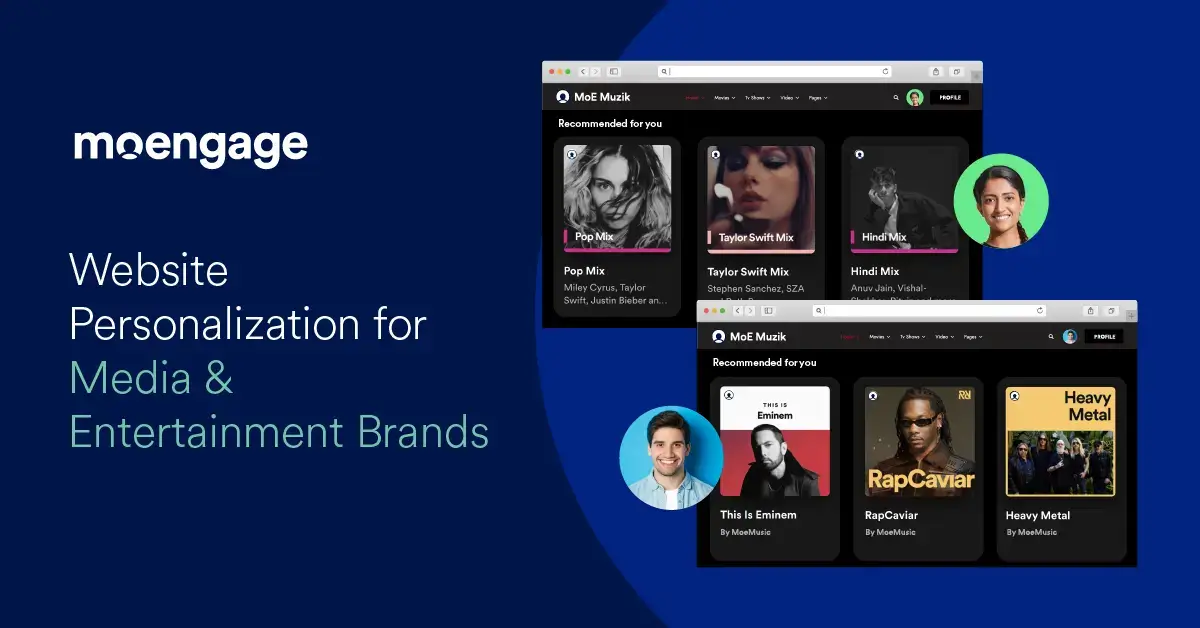Click the reload icon in the browser toolbar
Screen dimensions: 1200x628
tap(887, 70)
